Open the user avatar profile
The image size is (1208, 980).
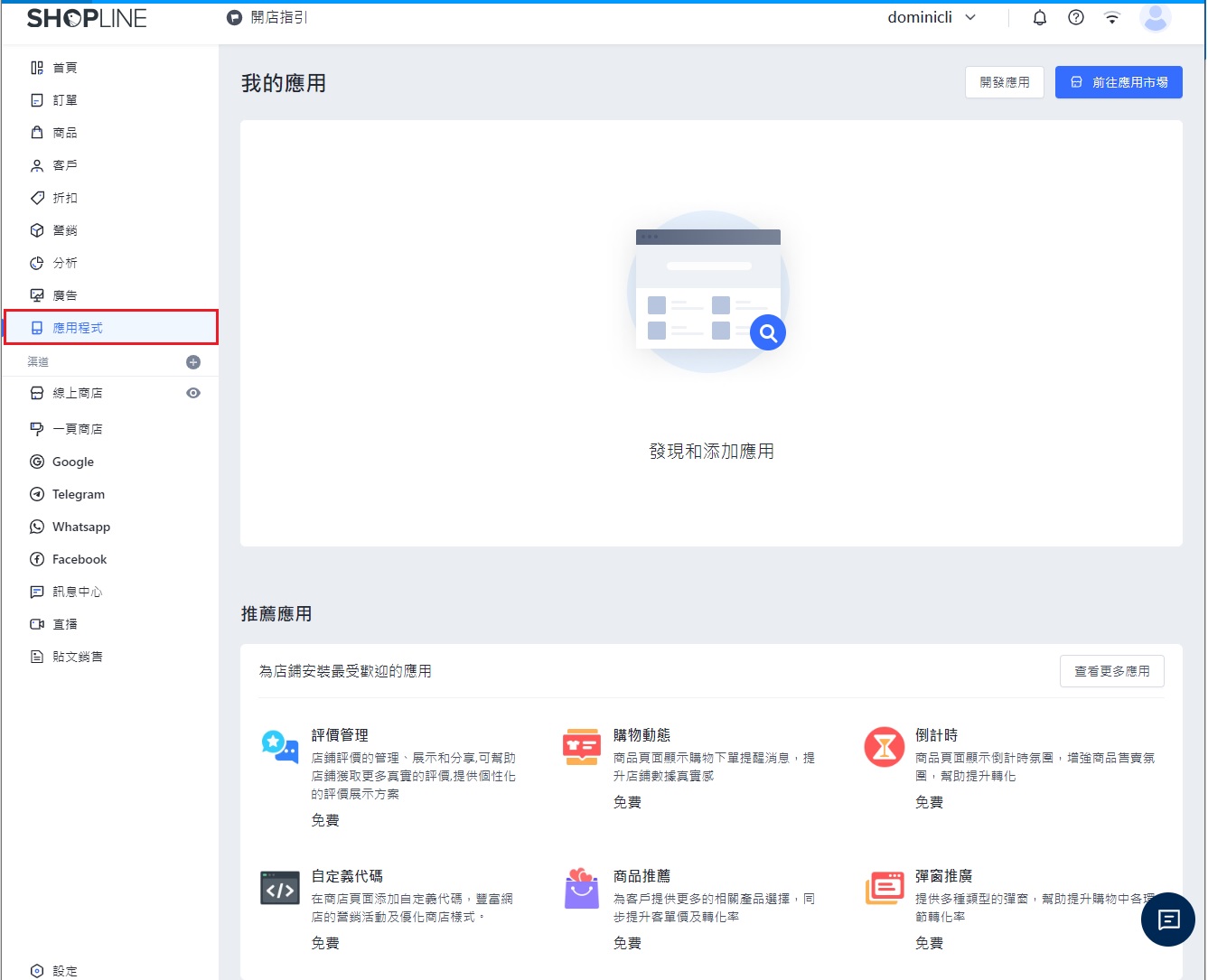(1156, 18)
